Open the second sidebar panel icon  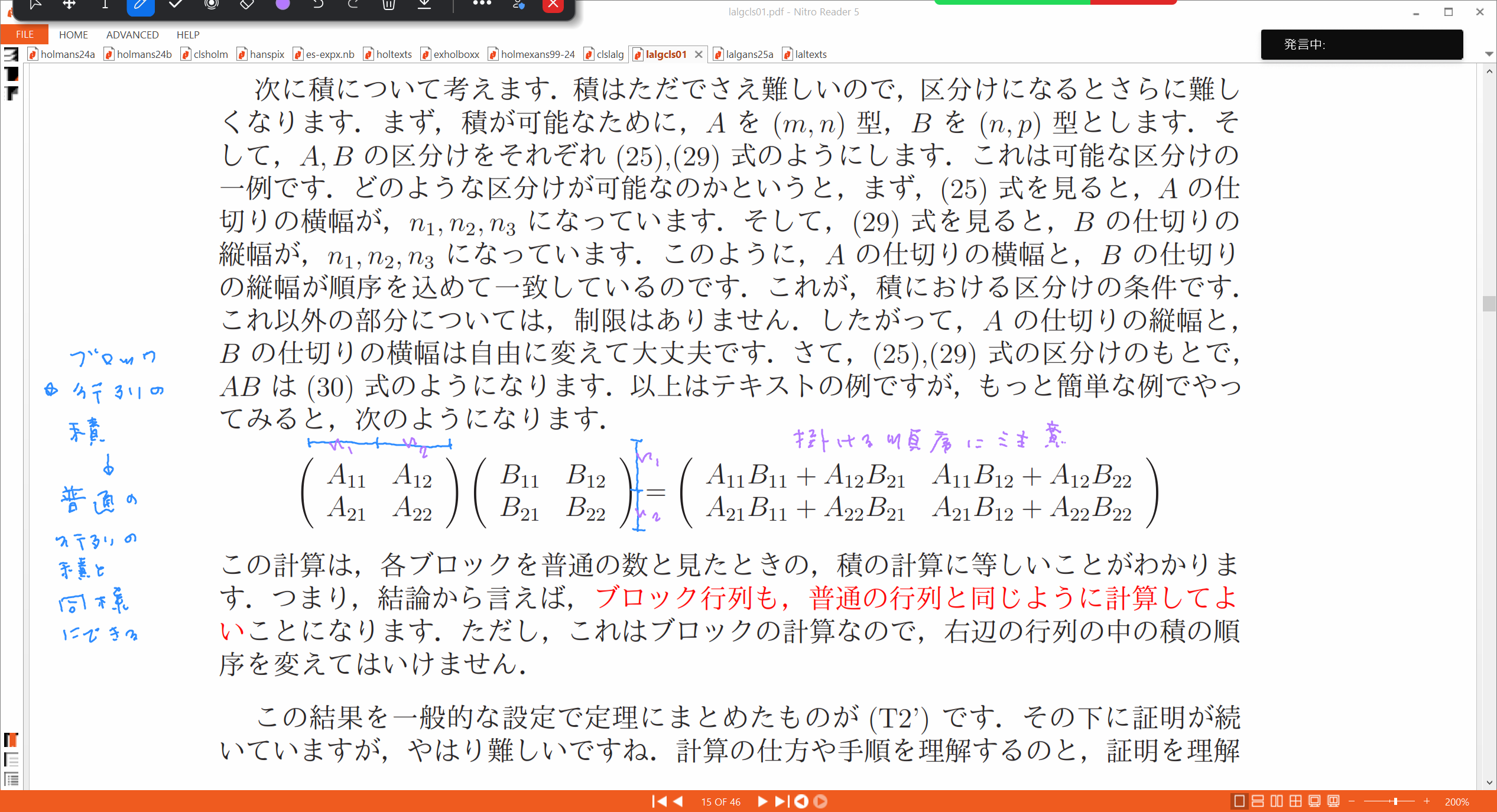pyautogui.click(x=11, y=74)
